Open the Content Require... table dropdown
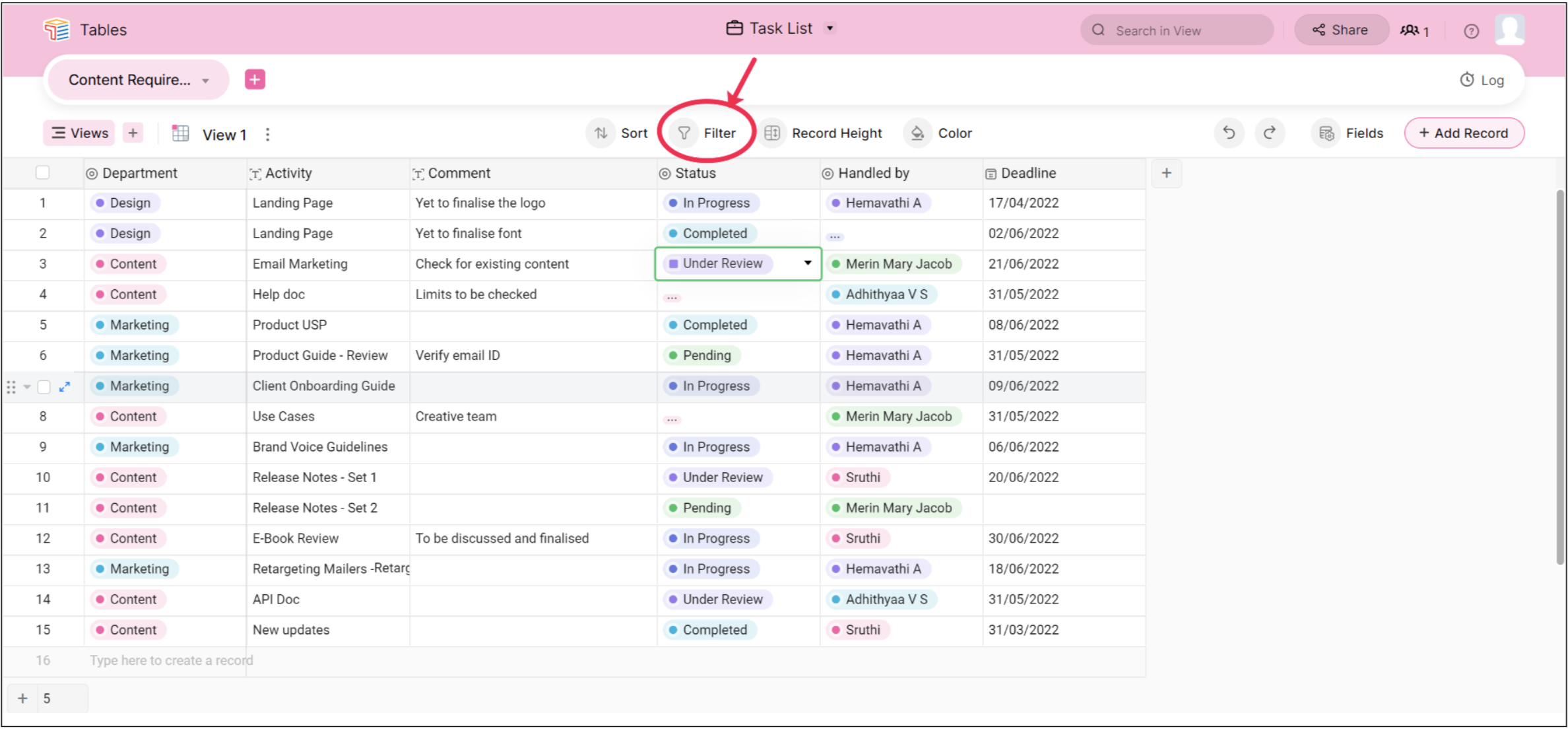Viewport: 1568px width, 729px height. pos(205,81)
